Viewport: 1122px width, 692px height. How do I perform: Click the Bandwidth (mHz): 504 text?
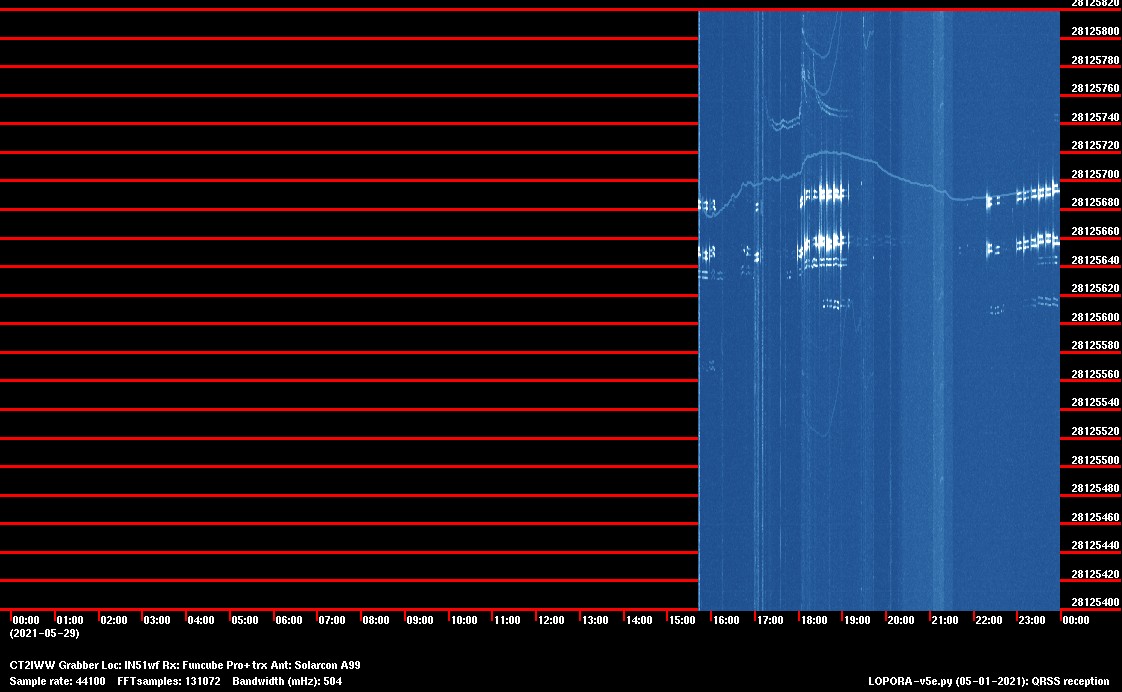coord(287,681)
